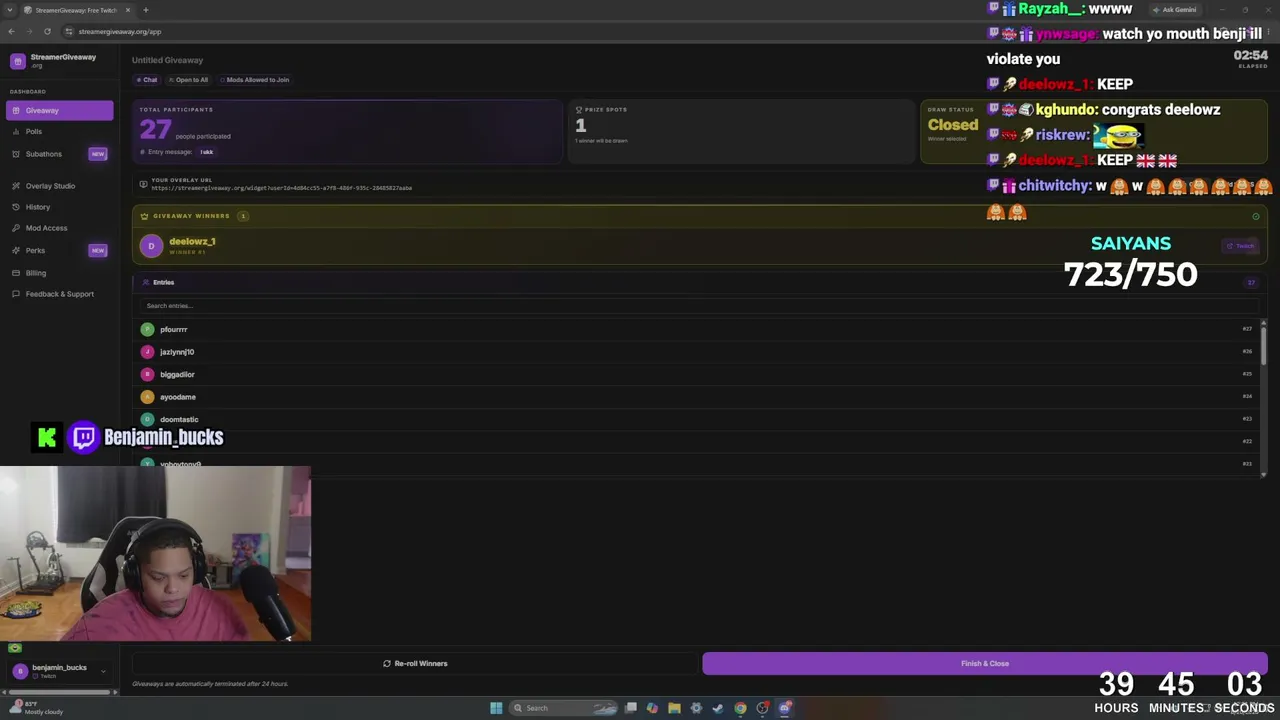Click the green check icon in winners header
This screenshot has width=1280, height=720.
(1256, 216)
